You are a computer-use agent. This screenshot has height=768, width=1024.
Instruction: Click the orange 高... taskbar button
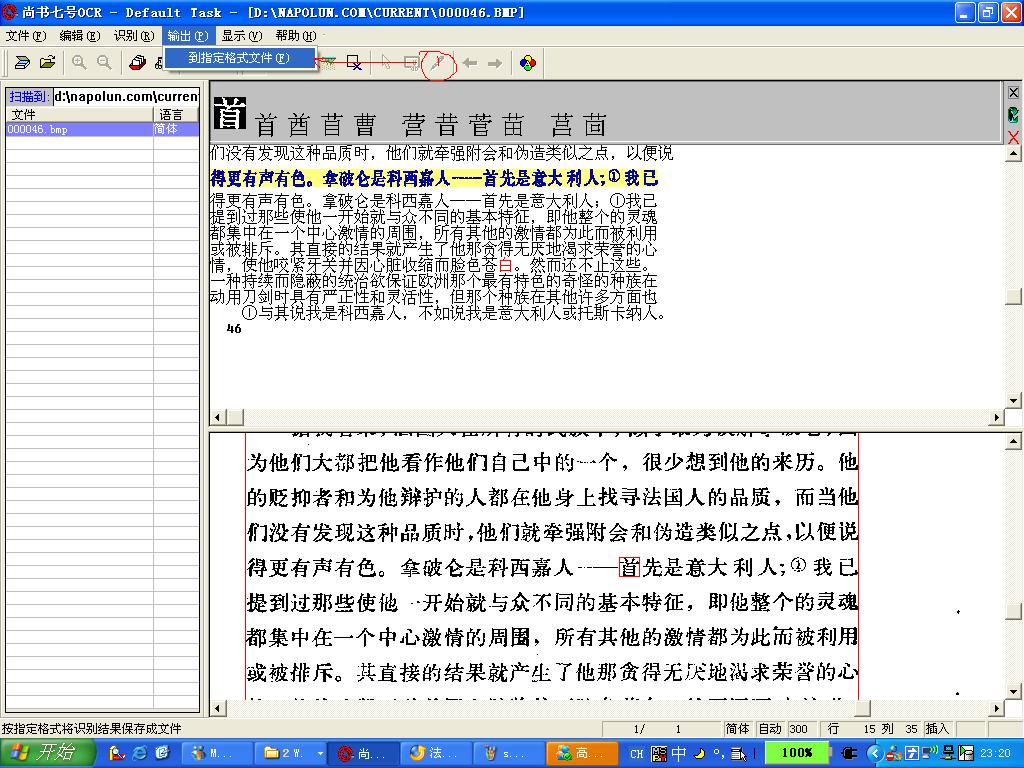coord(581,753)
